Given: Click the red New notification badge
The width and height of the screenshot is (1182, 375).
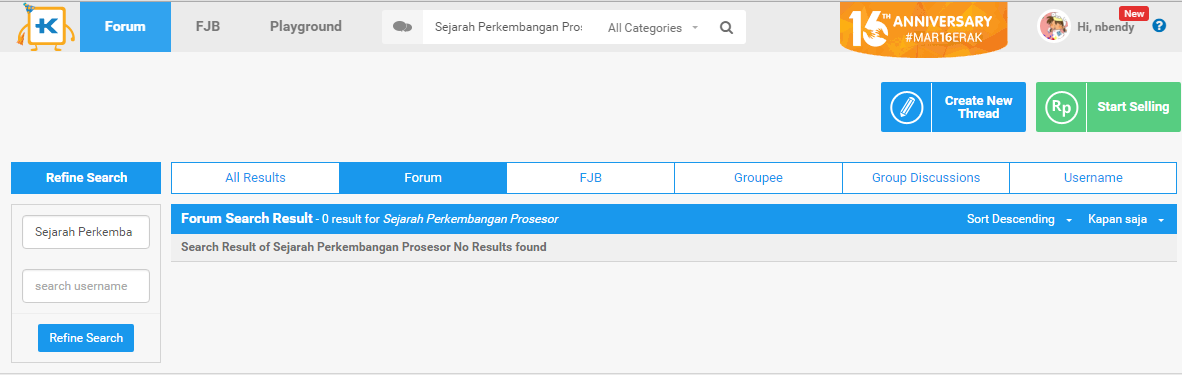Looking at the screenshot, I should pyautogui.click(x=1133, y=14).
